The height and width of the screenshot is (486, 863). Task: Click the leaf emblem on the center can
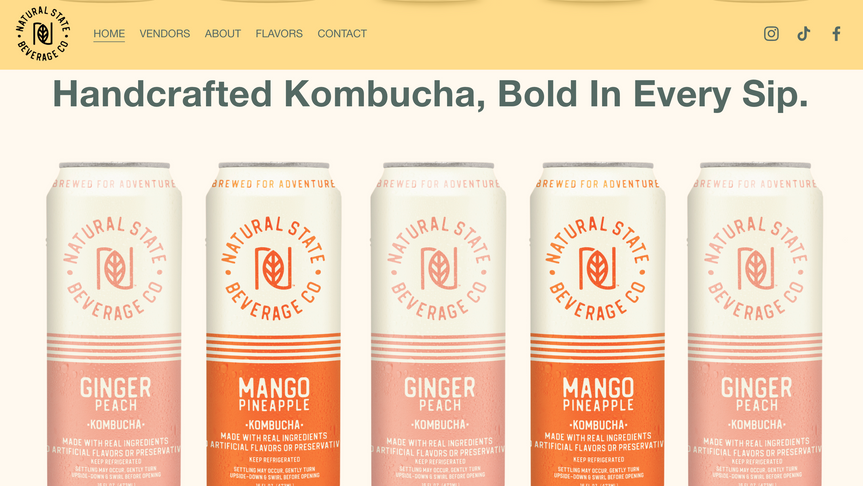pyautogui.click(x=439, y=269)
